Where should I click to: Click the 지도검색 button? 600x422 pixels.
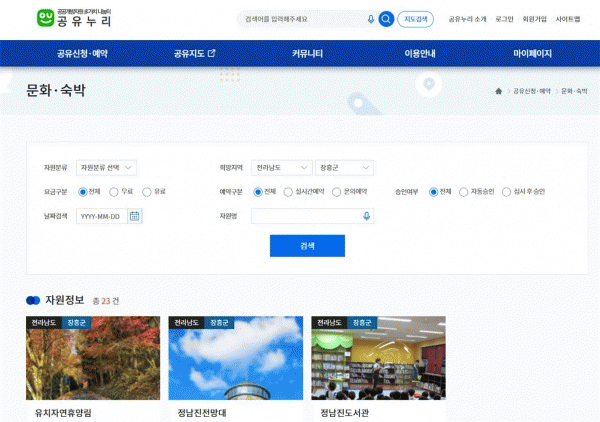coord(416,19)
